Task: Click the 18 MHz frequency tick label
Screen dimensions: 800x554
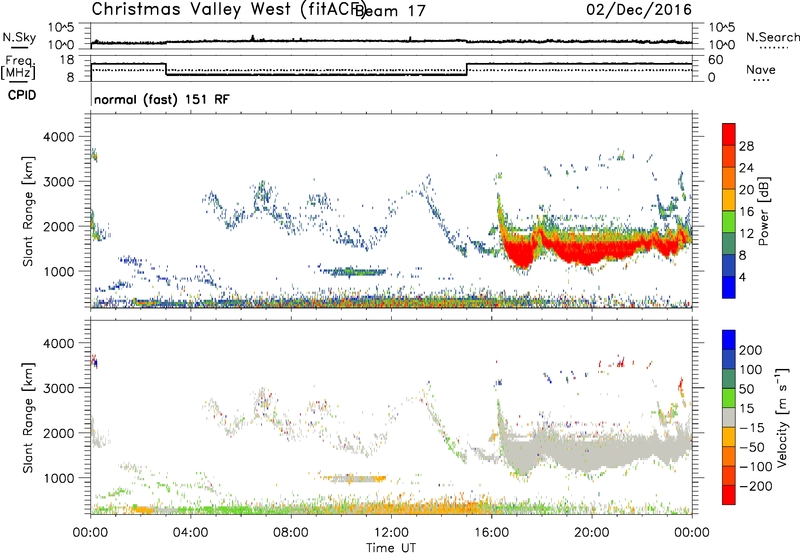Action: pos(66,60)
